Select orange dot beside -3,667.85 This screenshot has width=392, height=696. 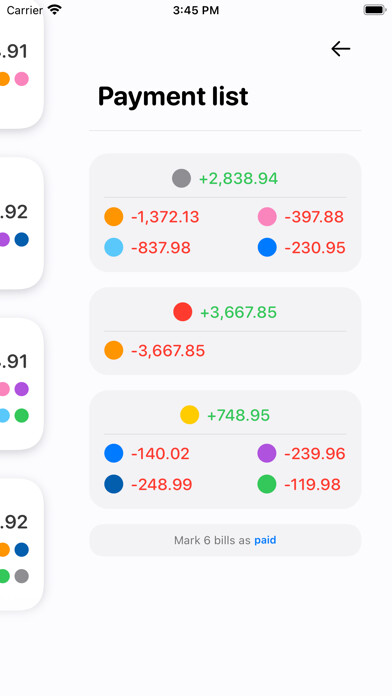[114, 350]
